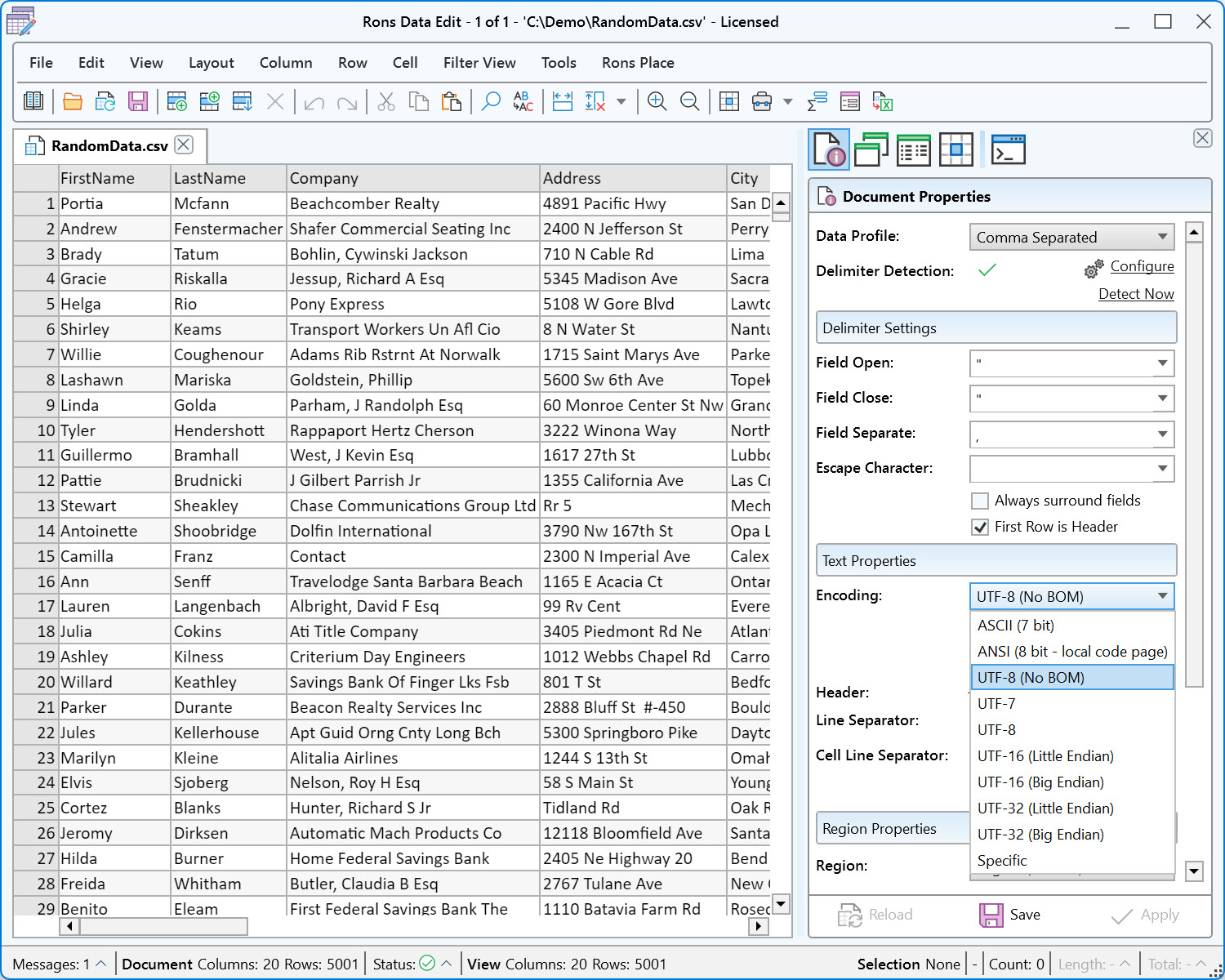Click the Detect Now link
The image size is (1225, 980).
(x=1136, y=294)
